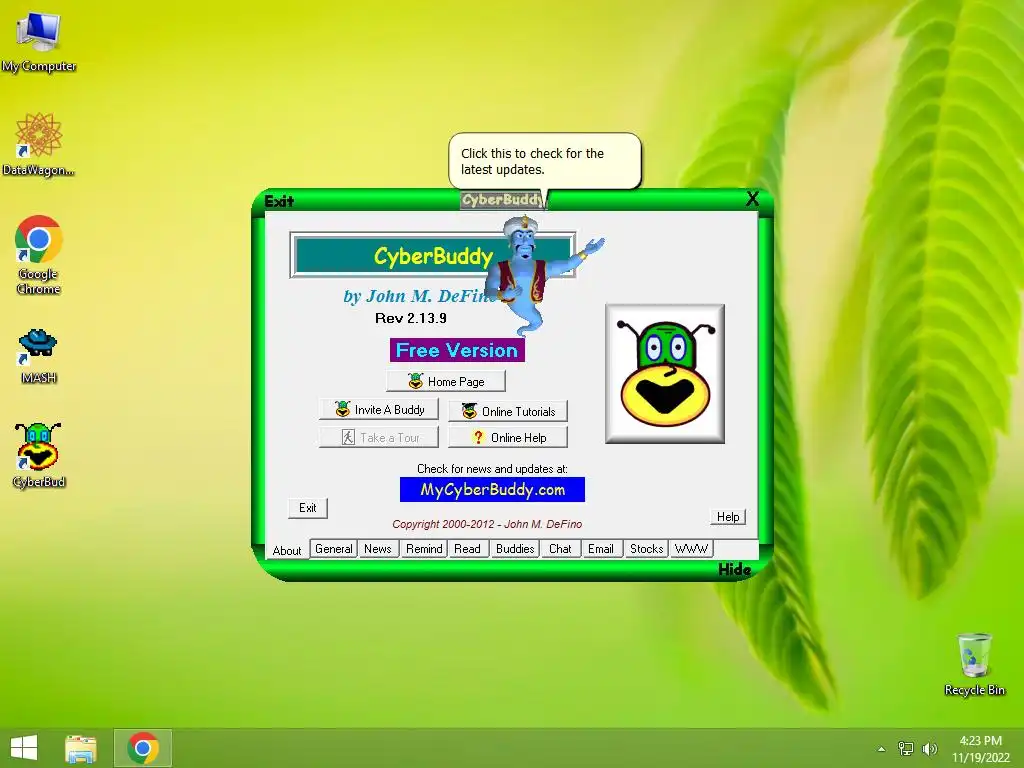Open the clock showing 4:23 PM

(x=980, y=748)
